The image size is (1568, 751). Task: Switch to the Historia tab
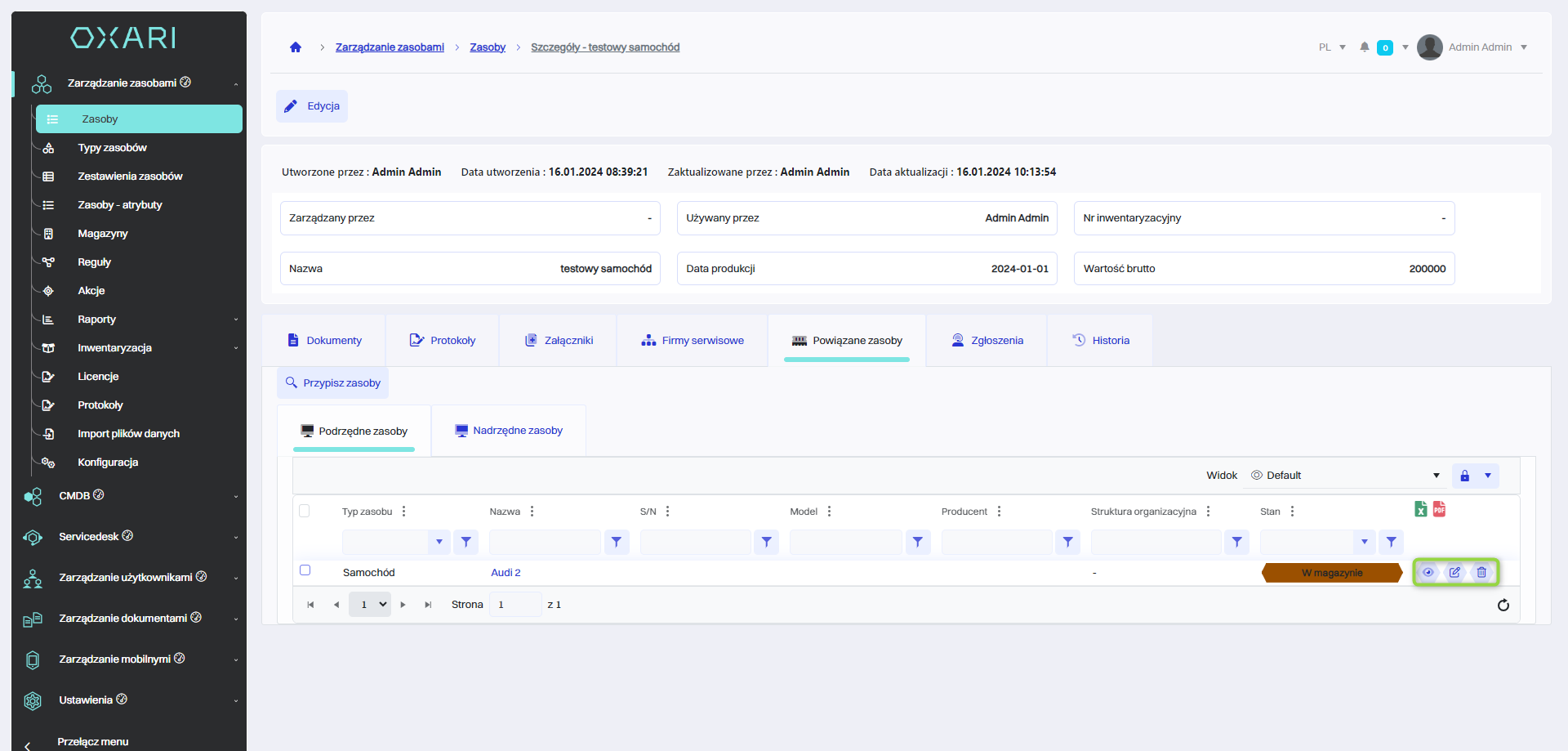click(x=1100, y=341)
